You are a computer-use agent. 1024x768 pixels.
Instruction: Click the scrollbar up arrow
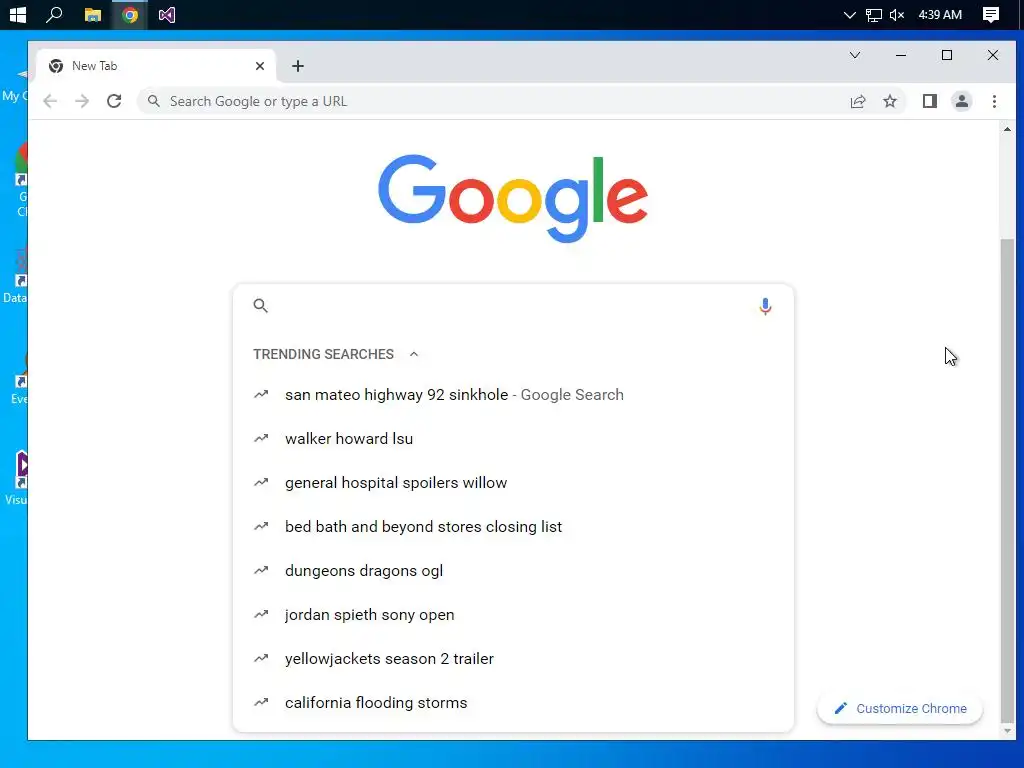[x=1008, y=129]
